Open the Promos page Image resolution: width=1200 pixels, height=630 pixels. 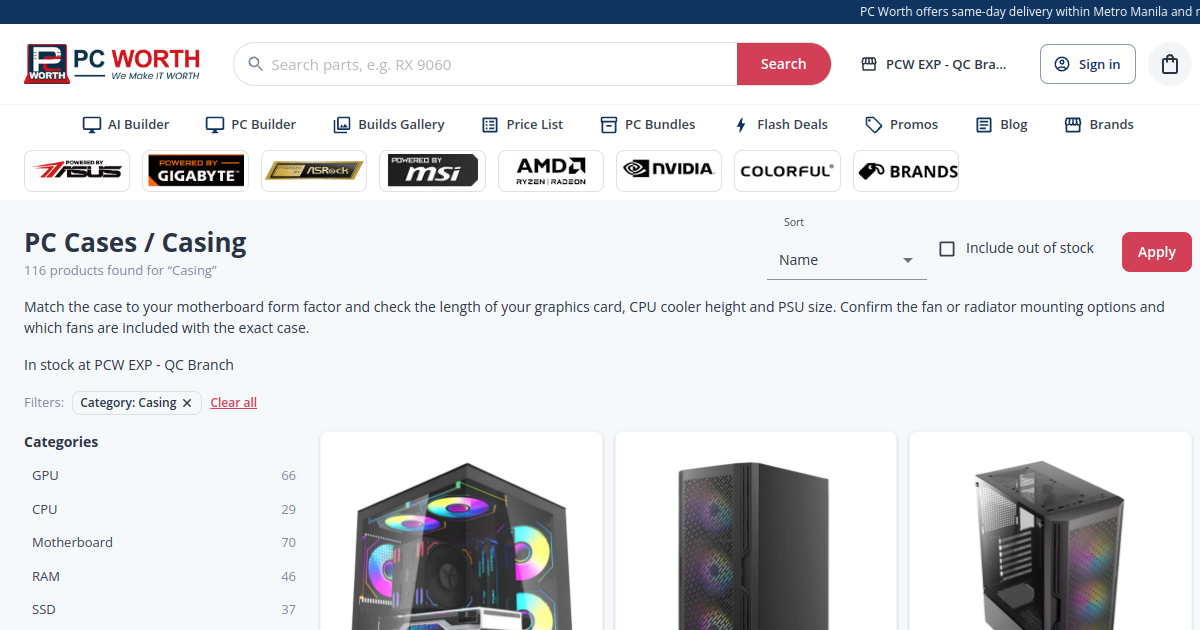coord(902,125)
